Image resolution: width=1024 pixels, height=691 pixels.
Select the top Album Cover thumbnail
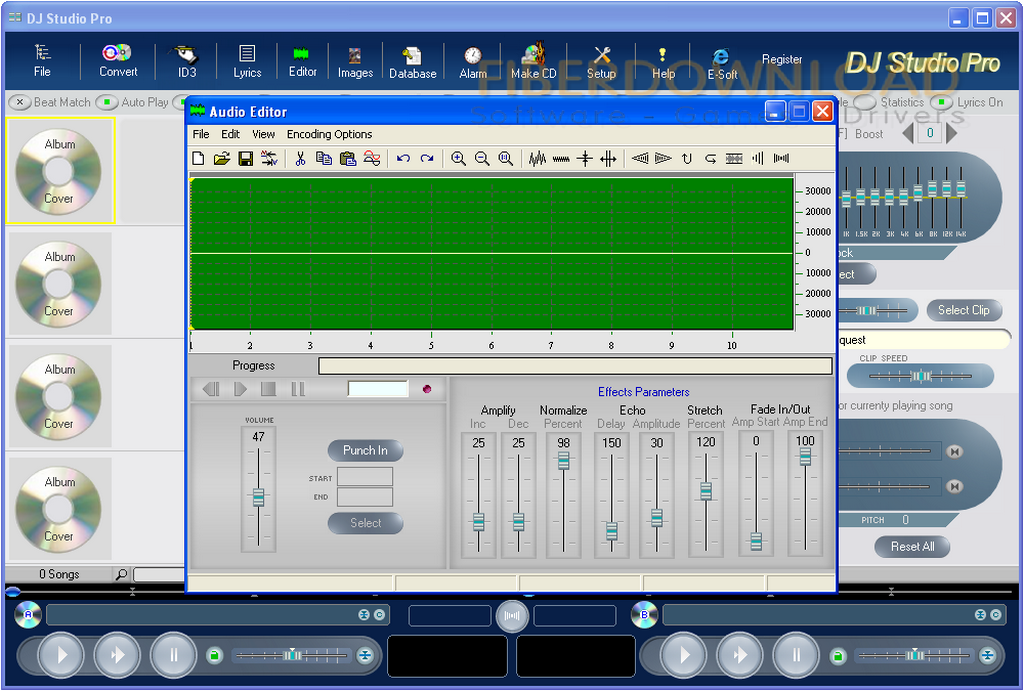click(x=59, y=168)
